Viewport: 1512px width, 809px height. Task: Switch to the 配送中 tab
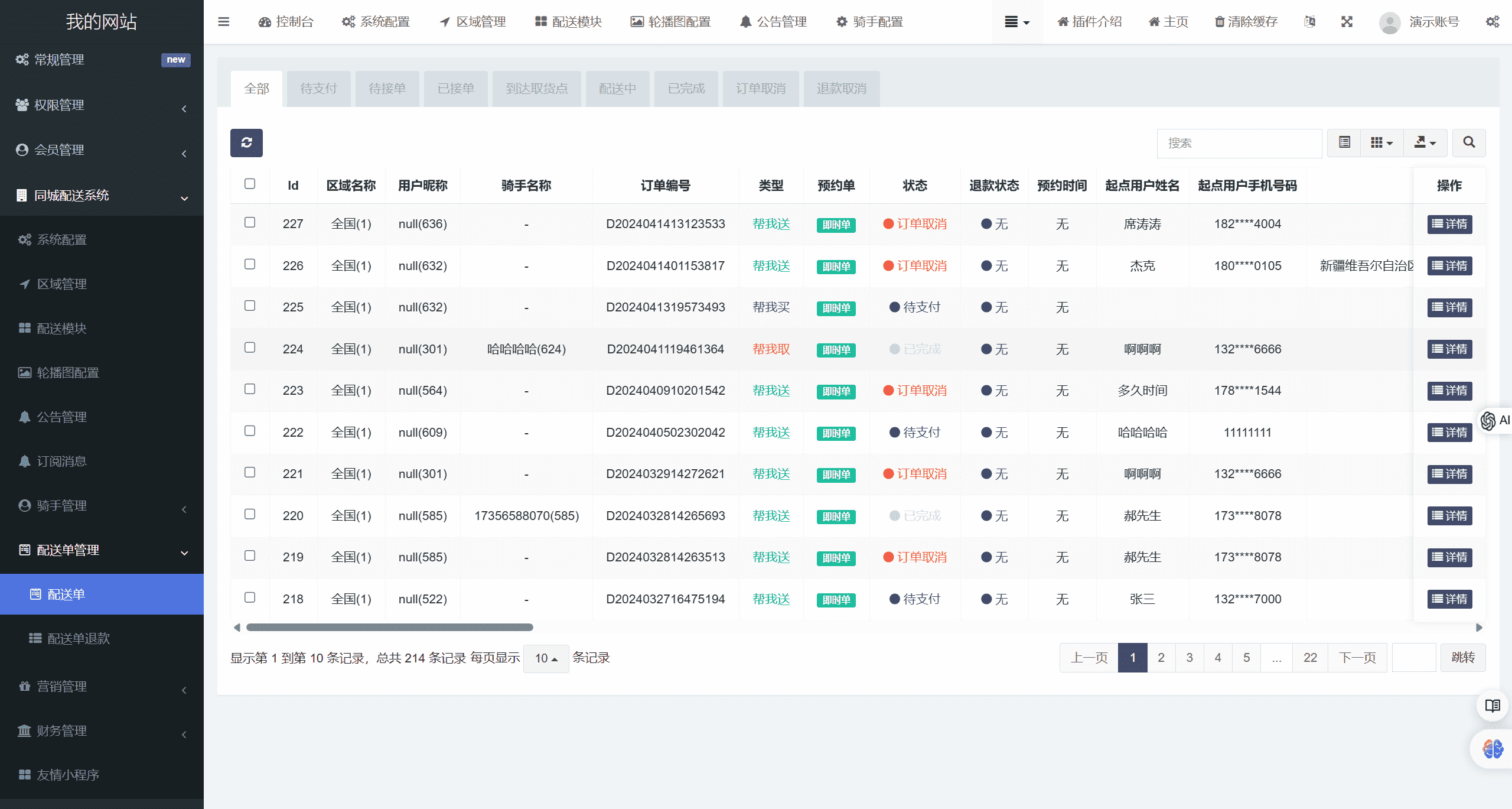[617, 89]
